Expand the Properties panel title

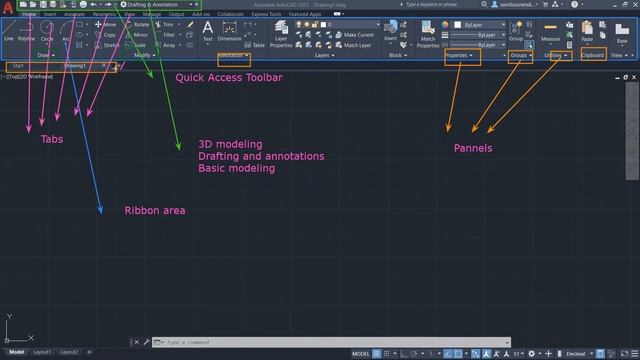tap(459, 55)
